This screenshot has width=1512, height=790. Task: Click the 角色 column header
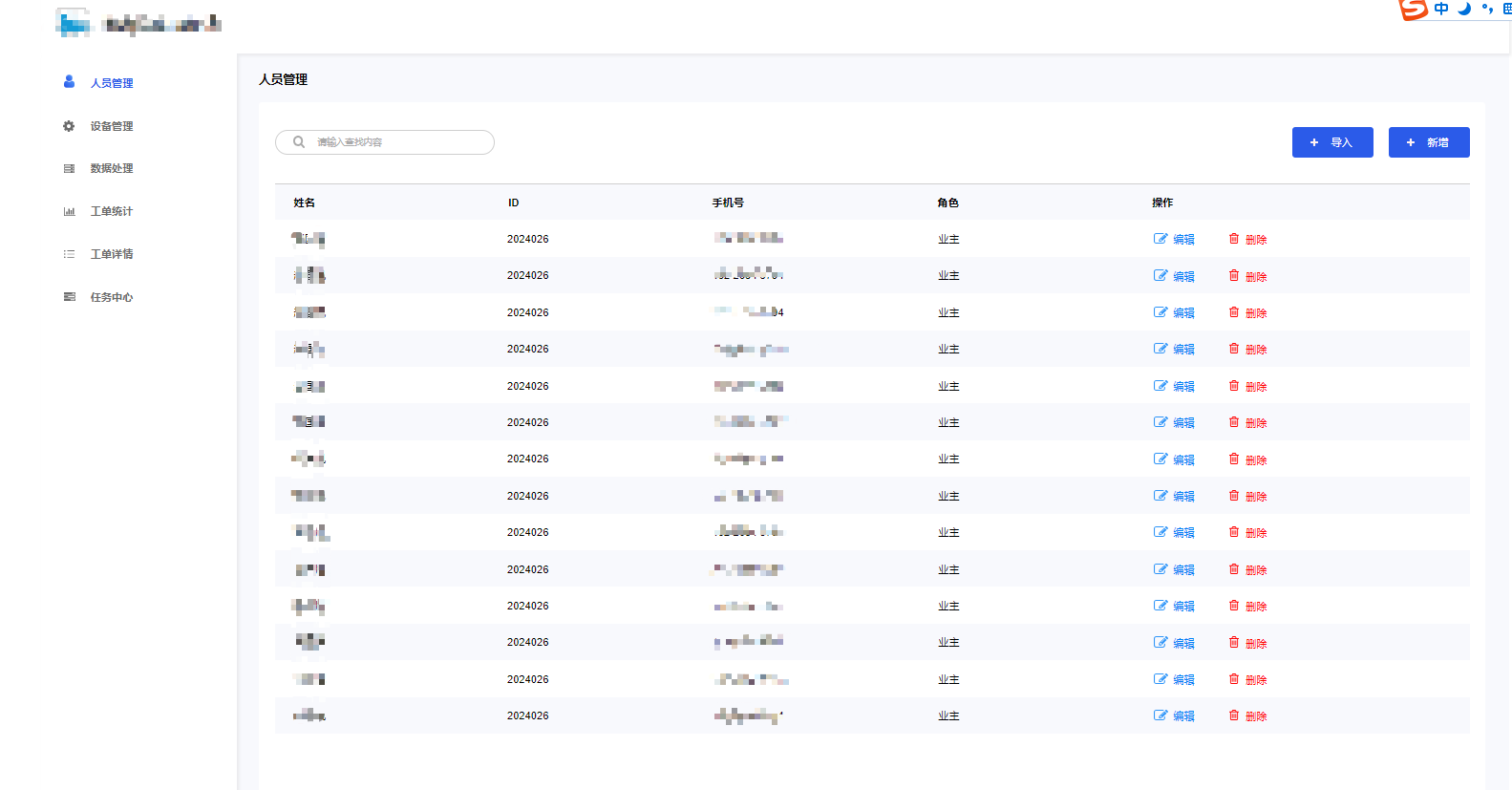pyautogui.click(x=948, y=203)
